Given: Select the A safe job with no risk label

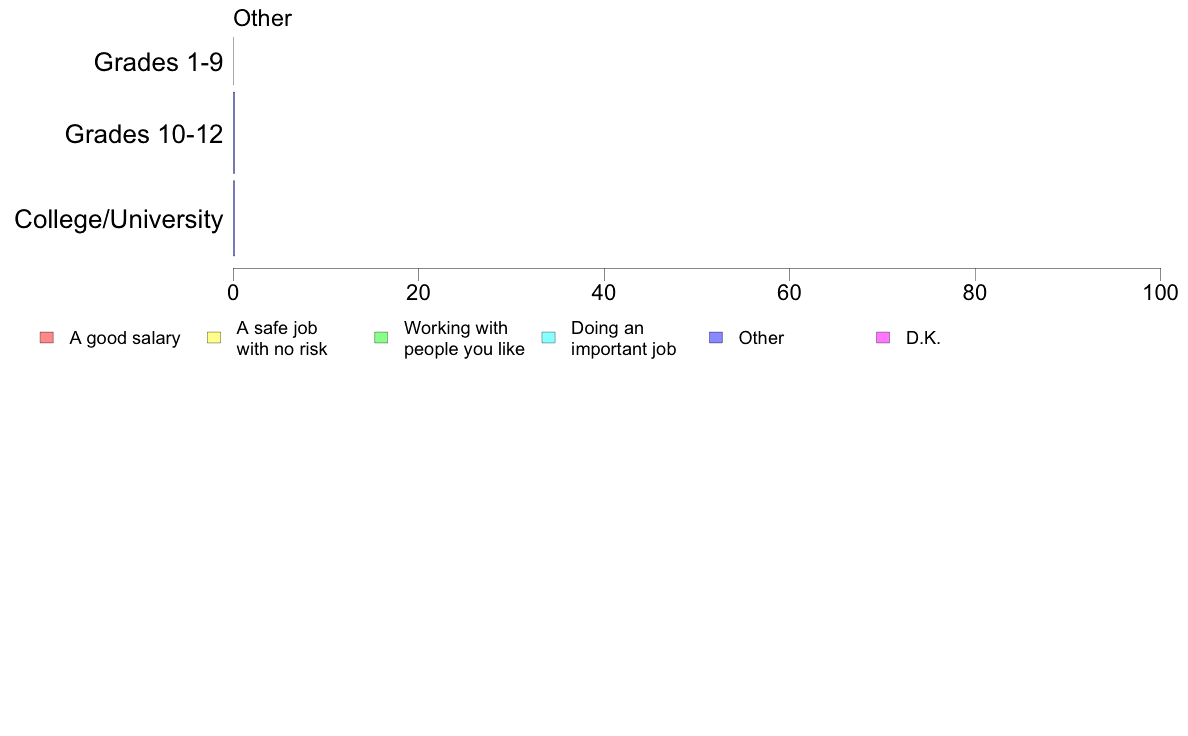Looking at the screenshot, I should click(282, 338).
